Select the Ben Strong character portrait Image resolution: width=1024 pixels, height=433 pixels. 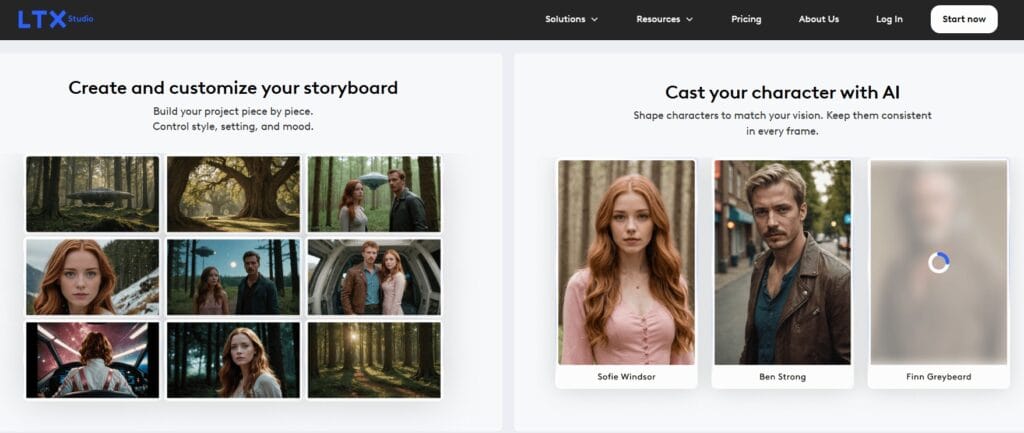[782, 263]
